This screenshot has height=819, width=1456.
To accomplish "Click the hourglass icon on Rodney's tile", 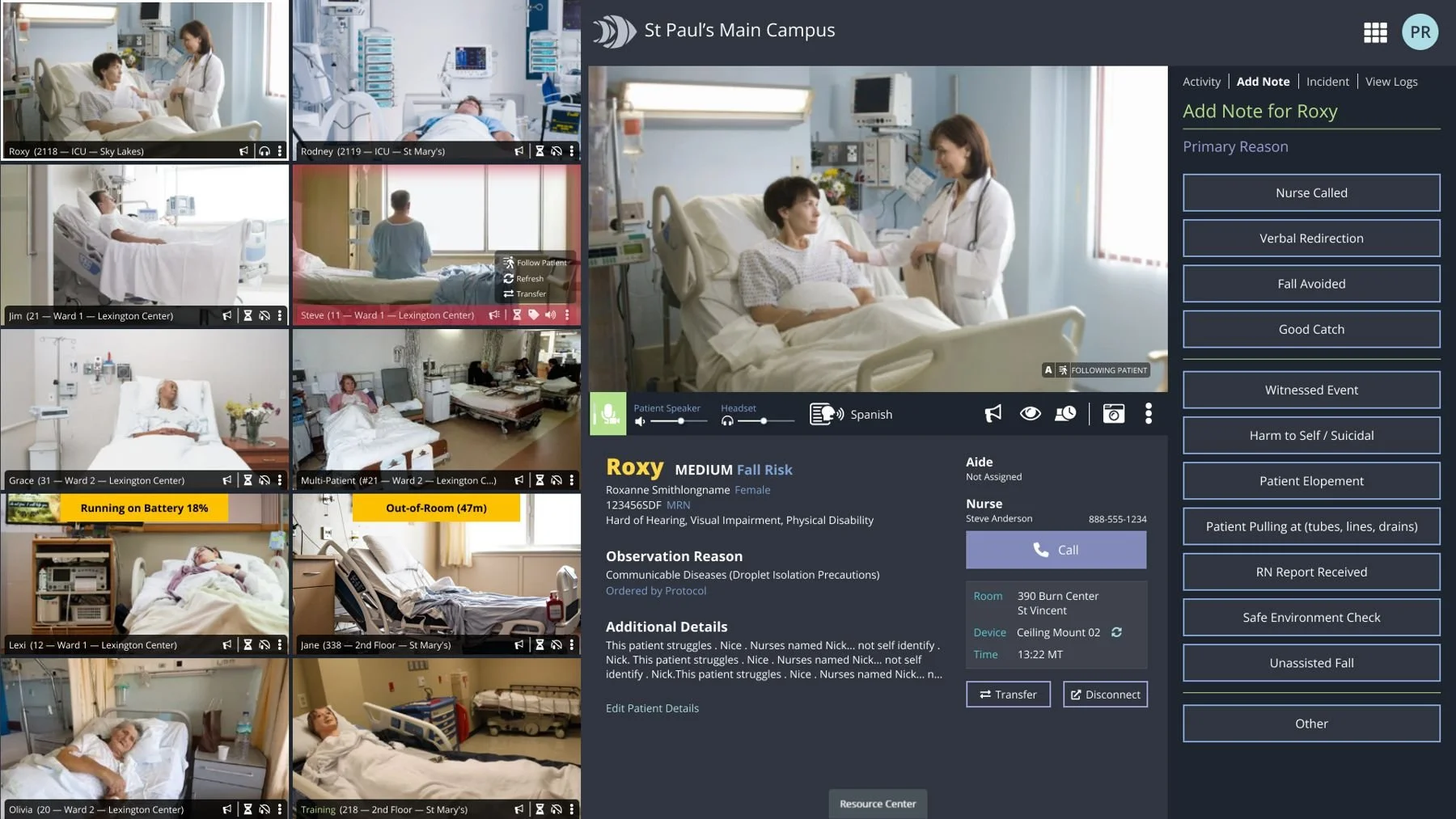I will [540, 151].
